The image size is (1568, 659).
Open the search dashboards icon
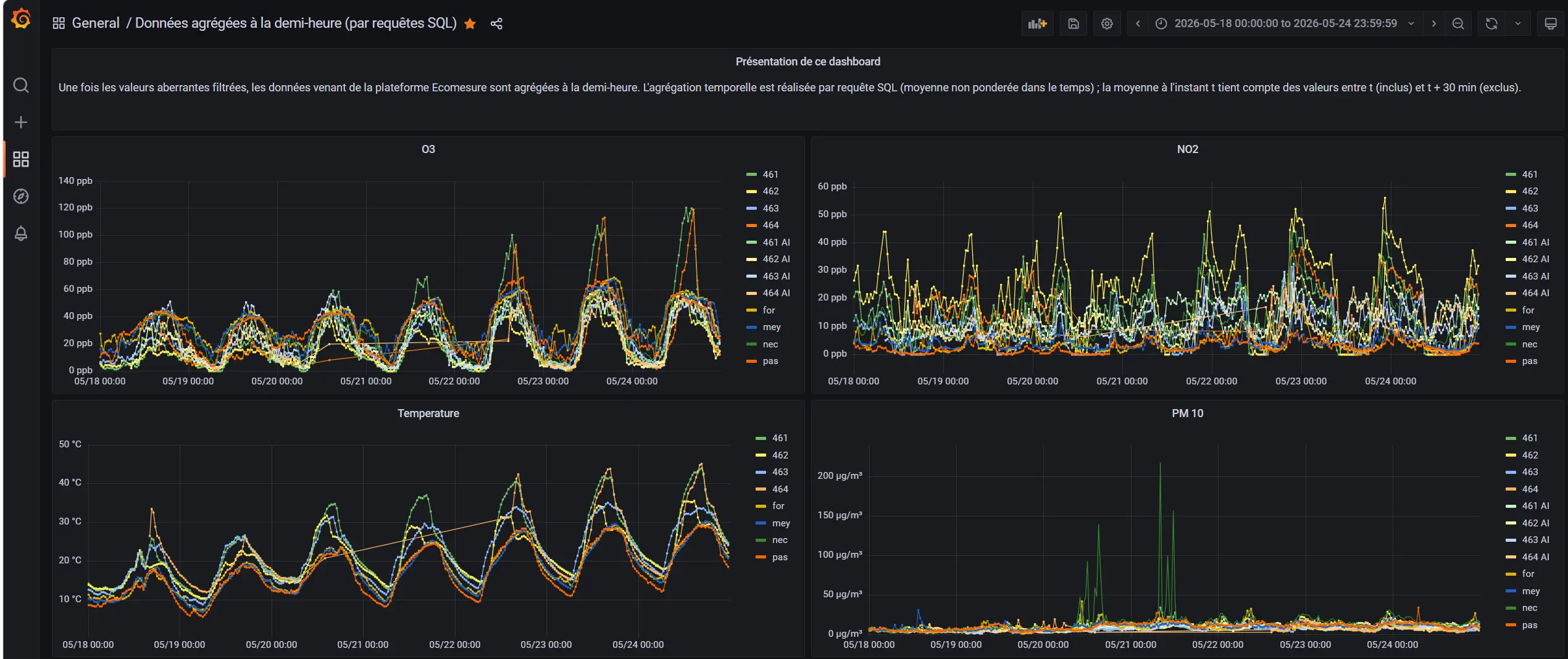(21, 85)
